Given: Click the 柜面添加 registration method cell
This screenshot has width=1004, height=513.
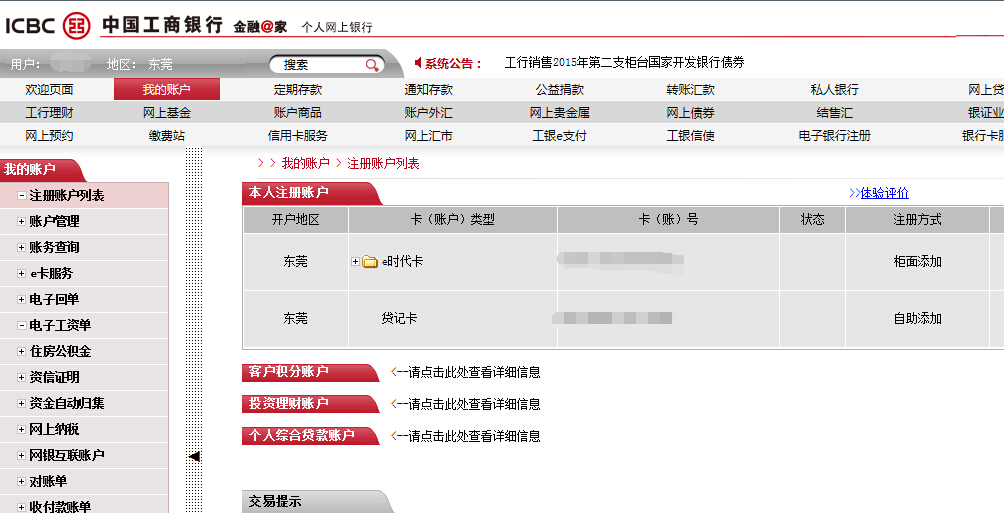Looking at the screenshot, I should coord(917,261).
